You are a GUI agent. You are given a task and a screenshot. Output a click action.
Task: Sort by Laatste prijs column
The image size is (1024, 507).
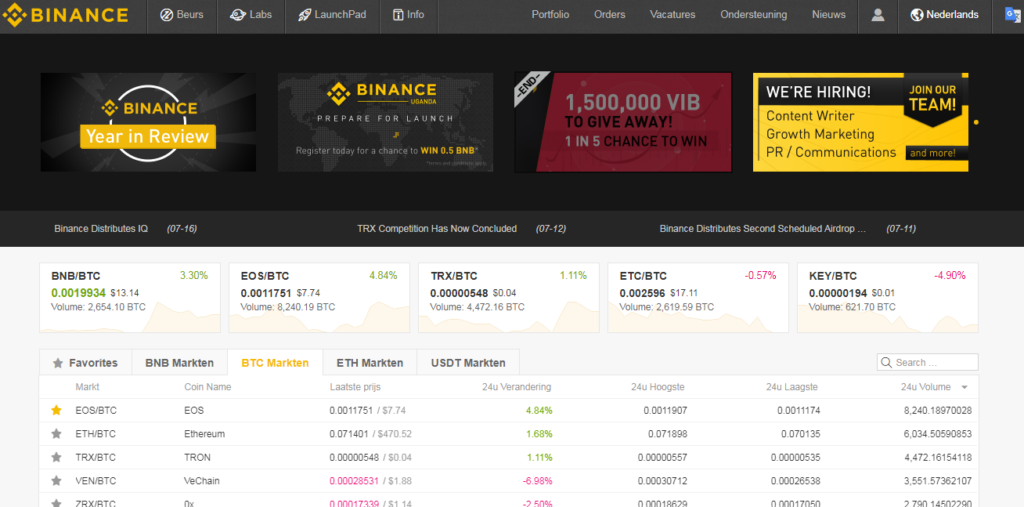point(356,387)
